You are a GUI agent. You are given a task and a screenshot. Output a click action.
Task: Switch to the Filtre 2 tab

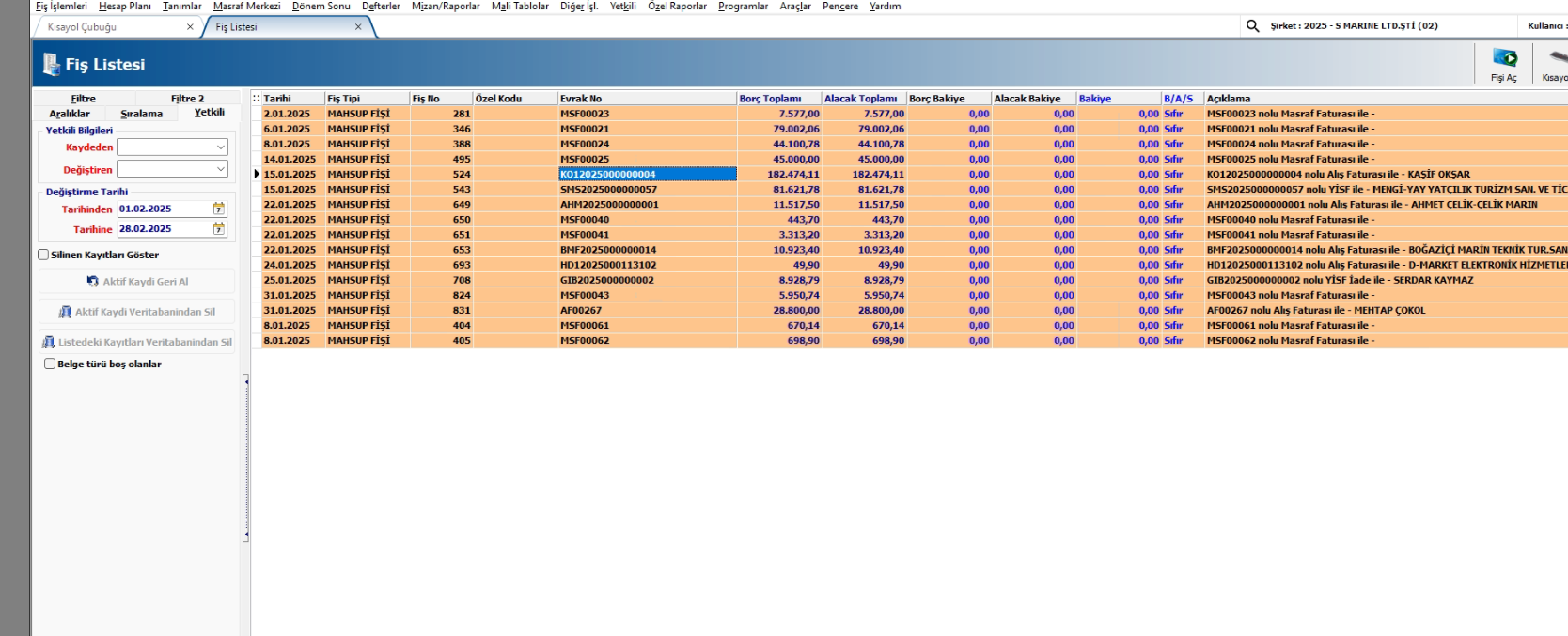tap(187, 98)
